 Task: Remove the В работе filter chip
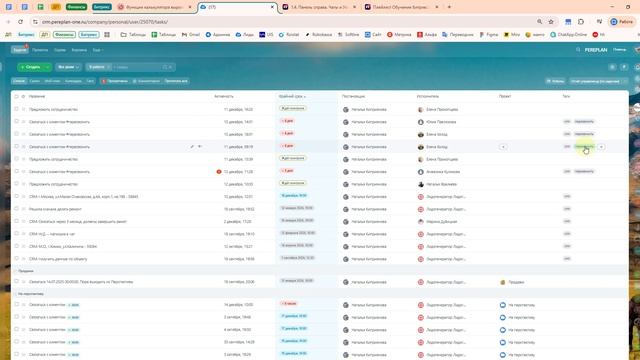[109, 67]
